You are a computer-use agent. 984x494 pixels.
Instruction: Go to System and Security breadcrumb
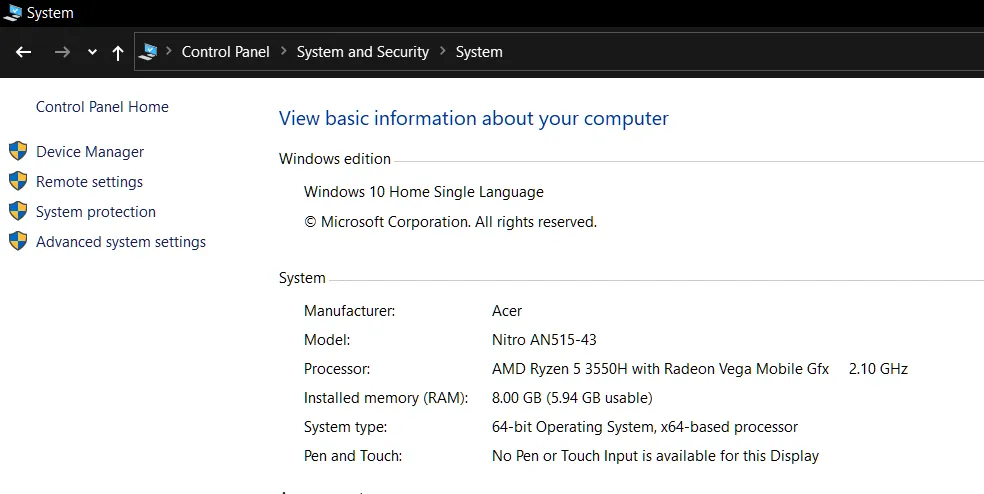[x=363, y=52]
